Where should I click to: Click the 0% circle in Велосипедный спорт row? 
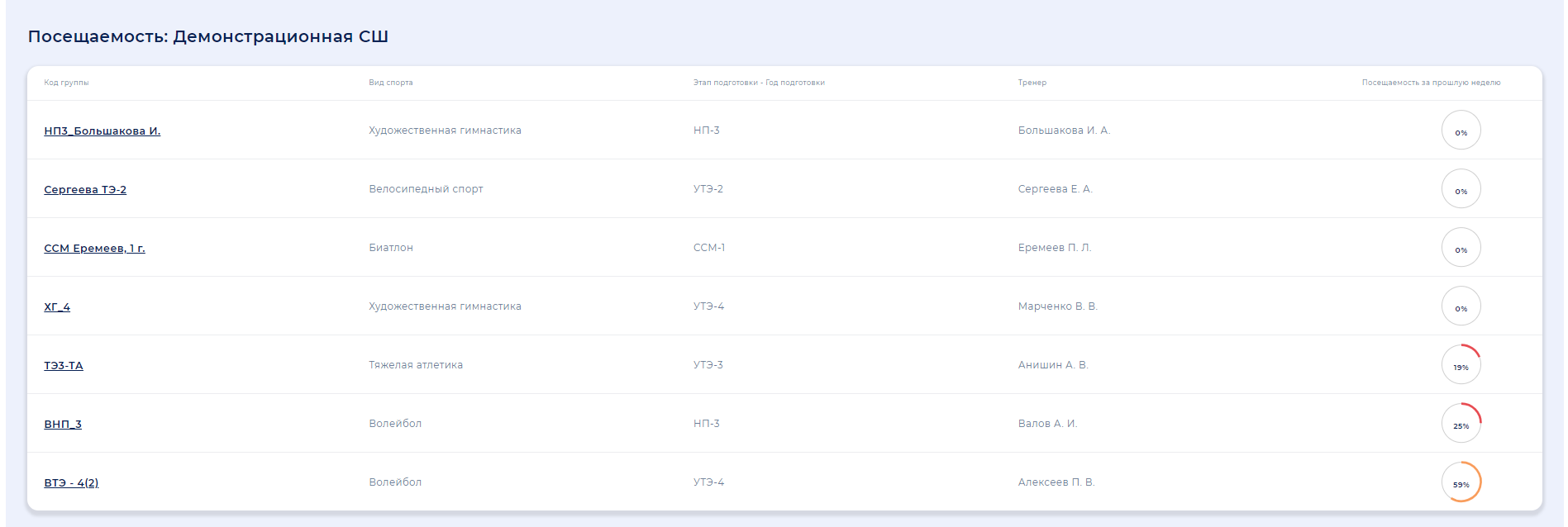[1461, 189]
